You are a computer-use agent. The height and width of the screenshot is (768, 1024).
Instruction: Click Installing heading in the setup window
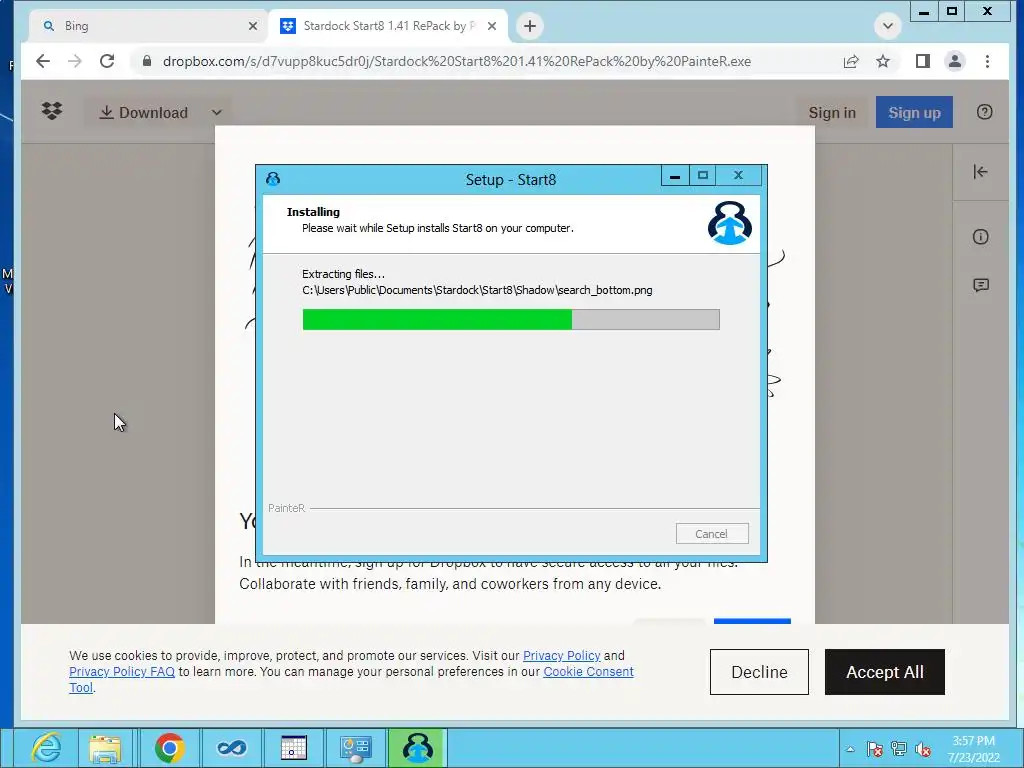click(x=313, y=212)
